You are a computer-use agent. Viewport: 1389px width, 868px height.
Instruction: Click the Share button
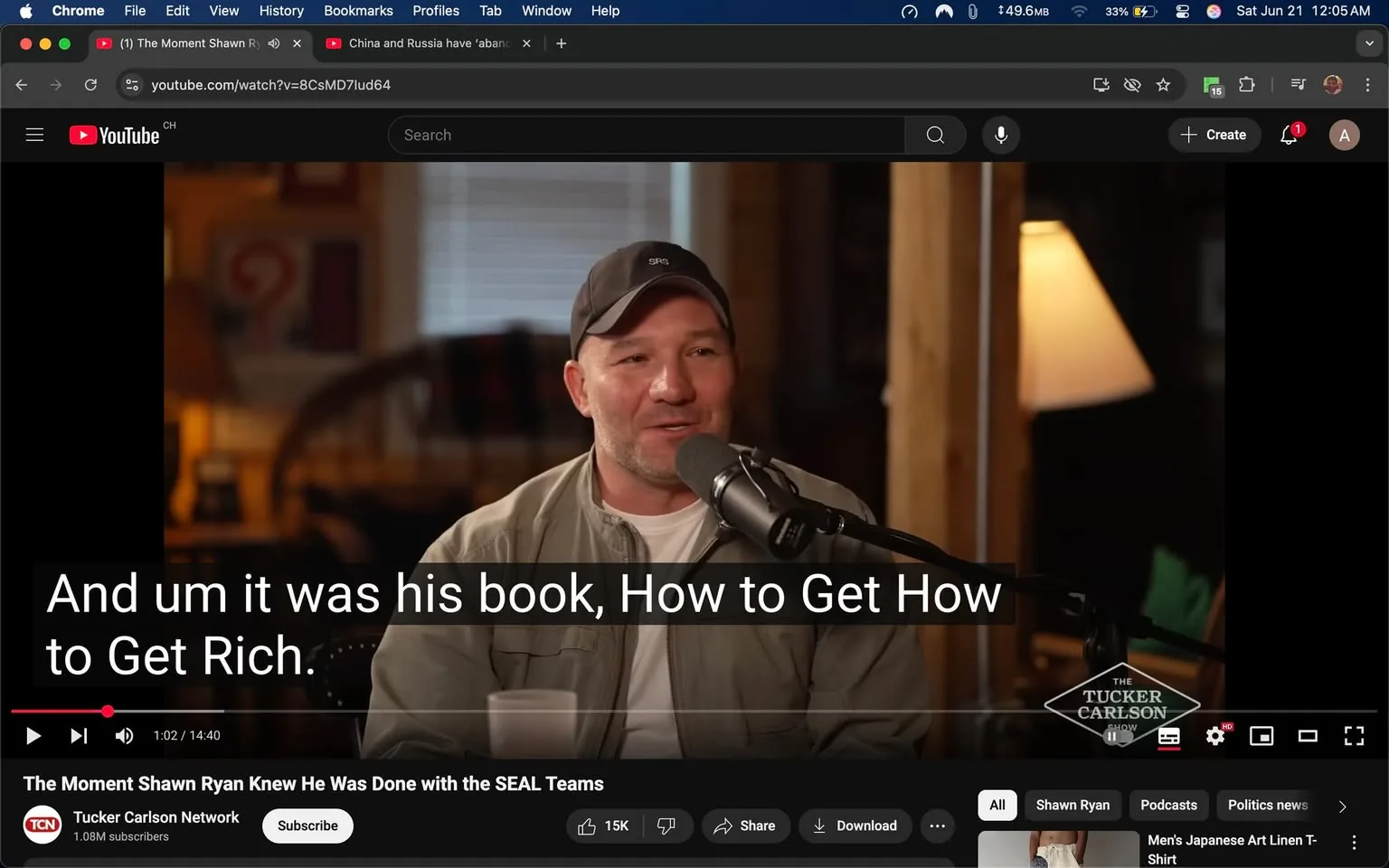click(x=744, y=826)
